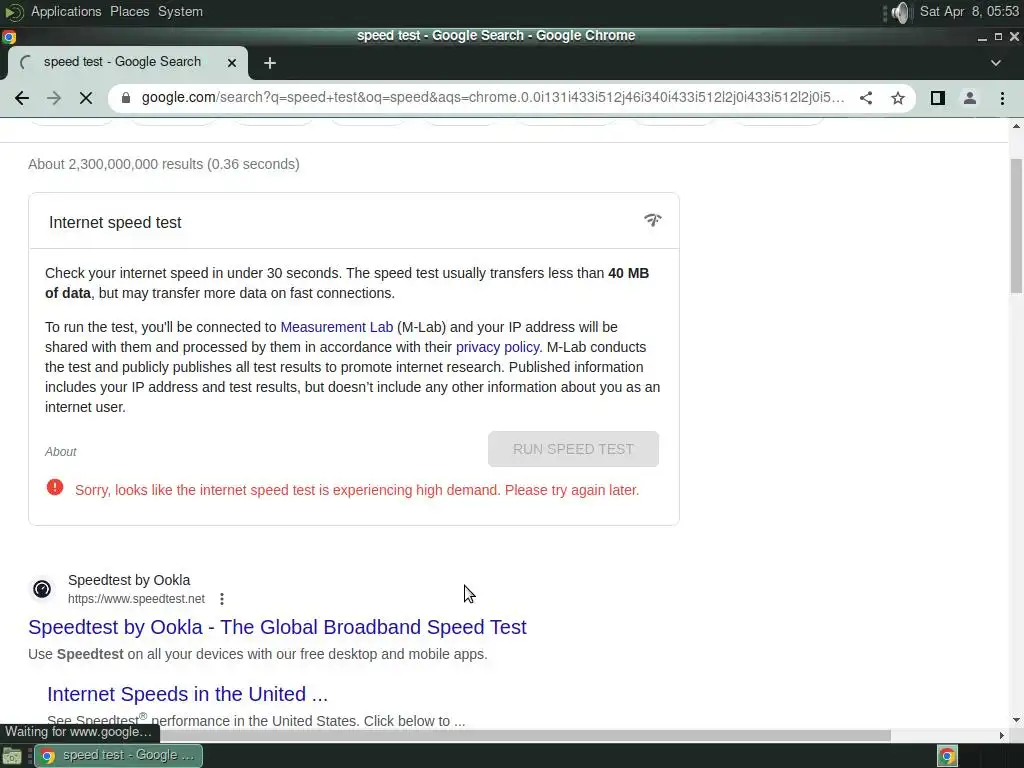1024x768 pixels.
Task: Click the desktop logo beside Applications menu
Action: point(13,12)
